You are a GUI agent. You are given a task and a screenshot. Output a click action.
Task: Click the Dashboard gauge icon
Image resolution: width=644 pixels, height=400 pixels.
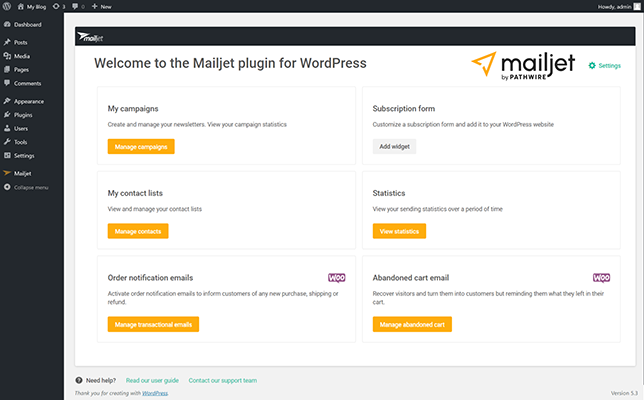tap(7, 24)
